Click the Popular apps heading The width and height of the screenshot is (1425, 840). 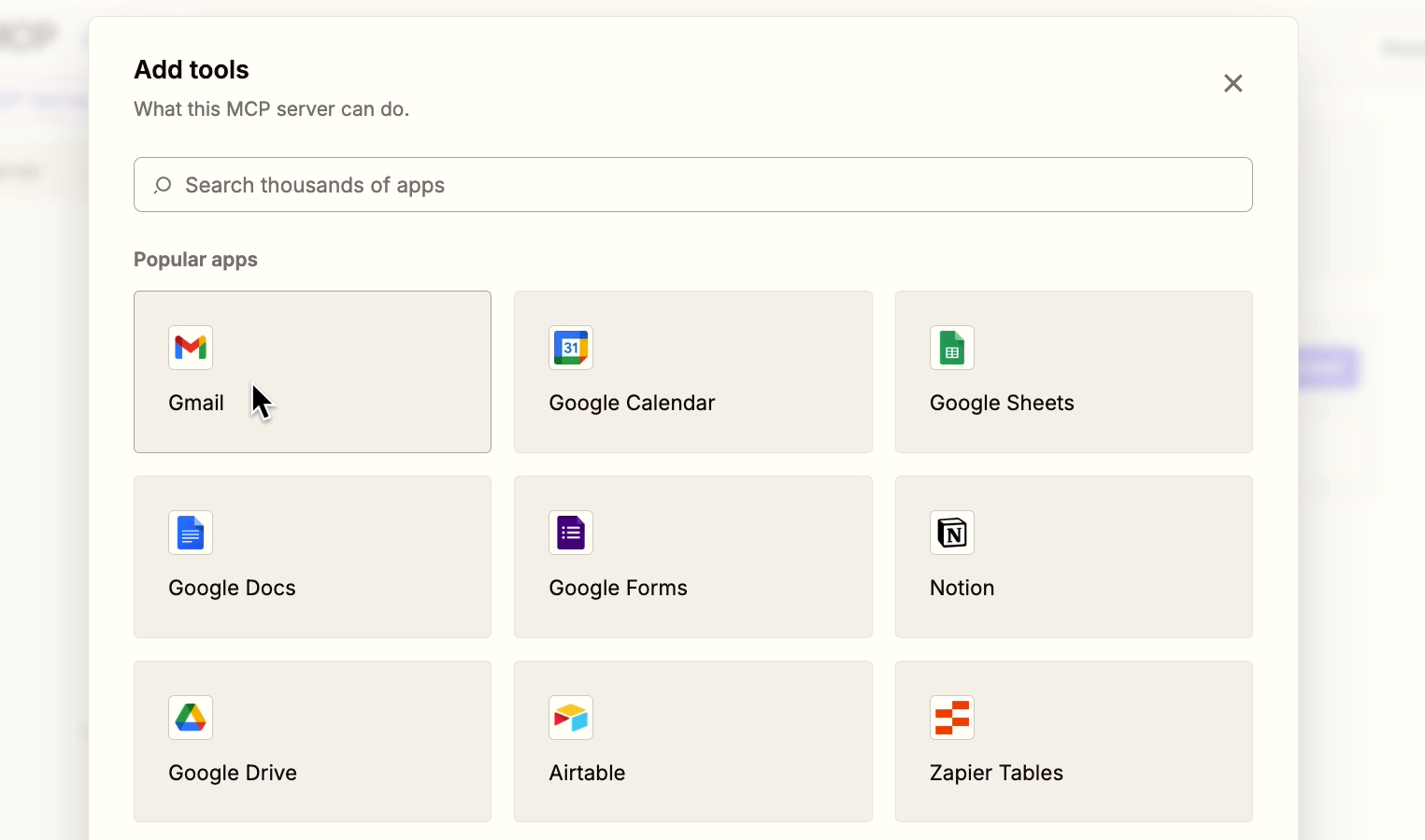tap(195, 260)
